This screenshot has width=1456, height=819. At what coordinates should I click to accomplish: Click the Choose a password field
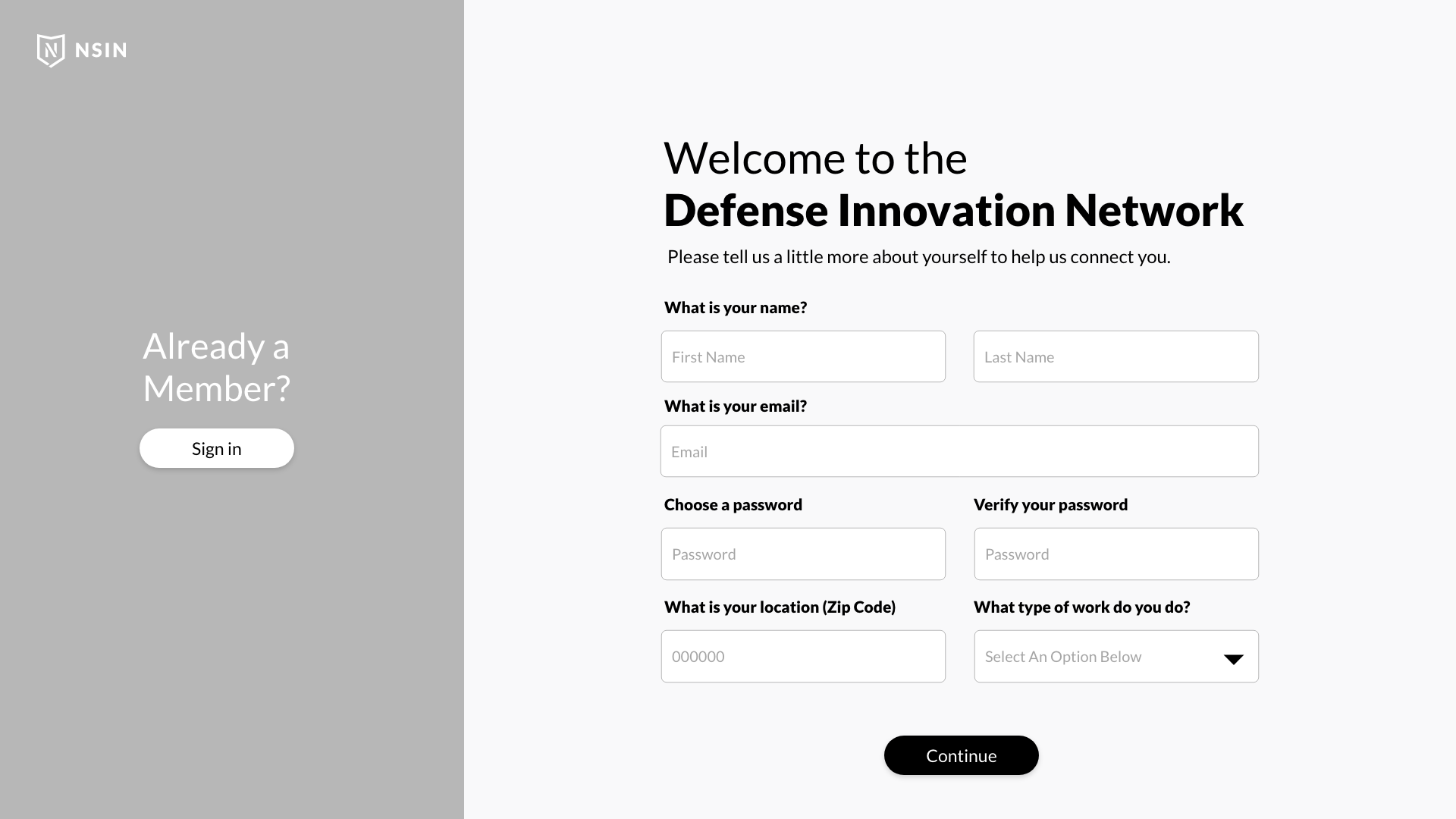[803, 554]
